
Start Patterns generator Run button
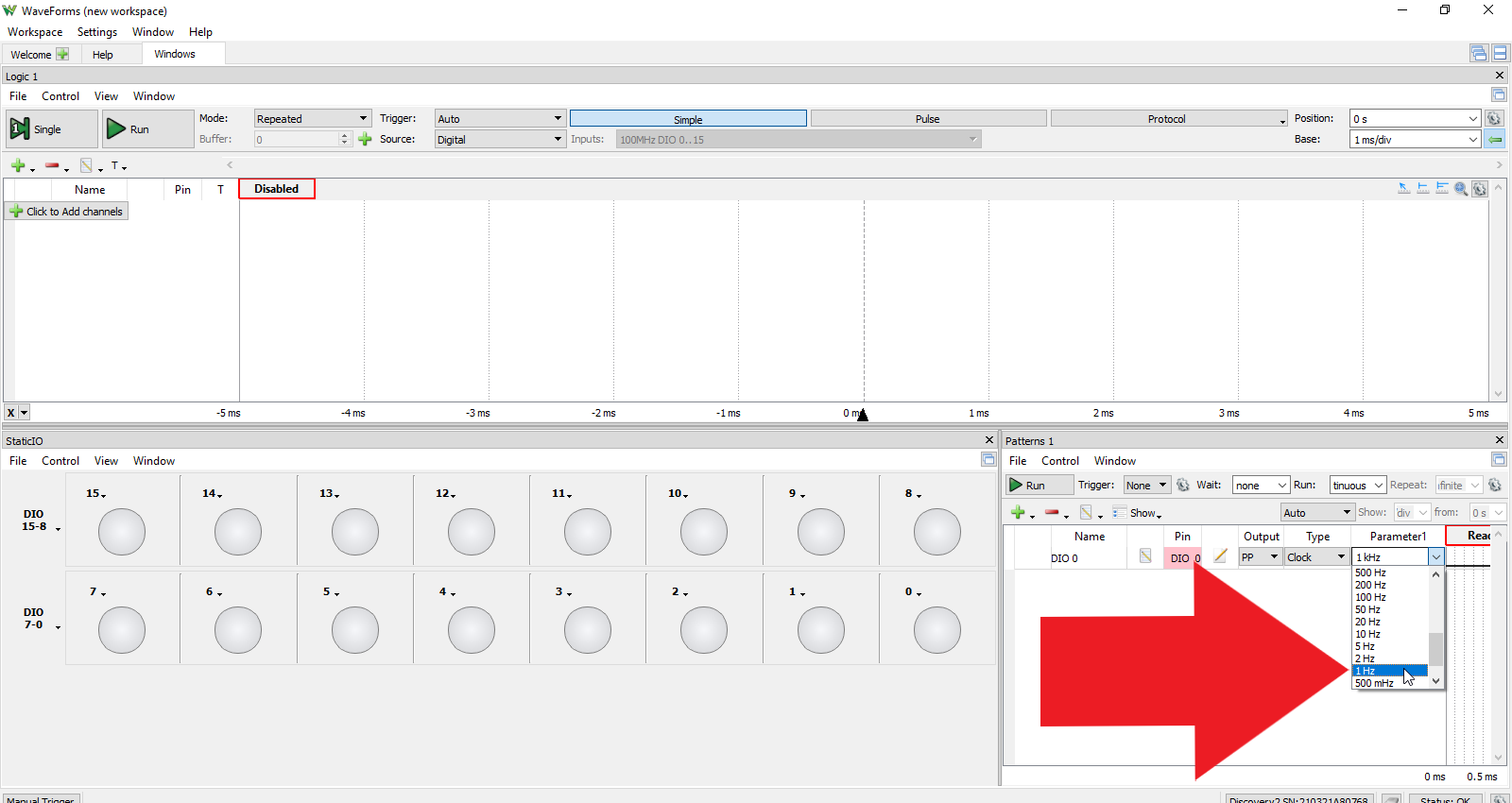pos(1039,486)
